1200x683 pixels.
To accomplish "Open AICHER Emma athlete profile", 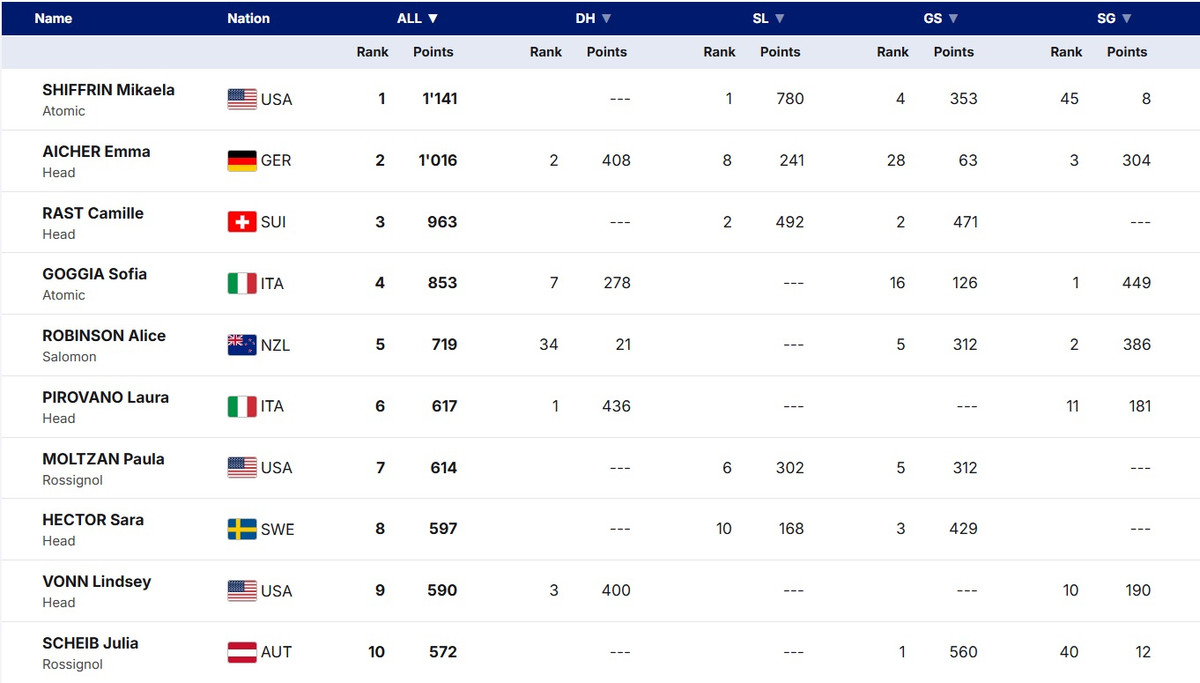I will pyautogui.click(x=96, y=152).
